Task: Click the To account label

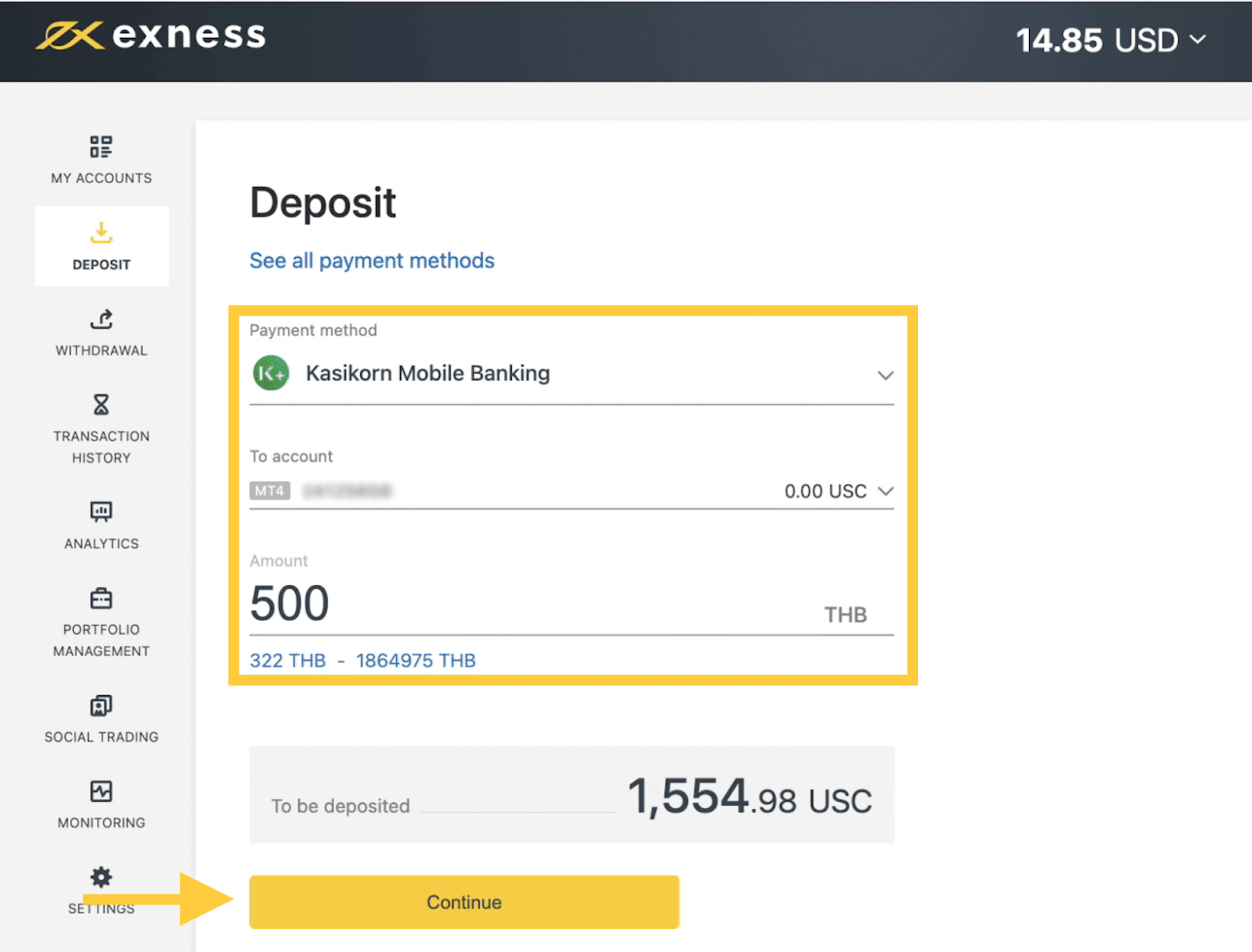Action: point(291,456)
